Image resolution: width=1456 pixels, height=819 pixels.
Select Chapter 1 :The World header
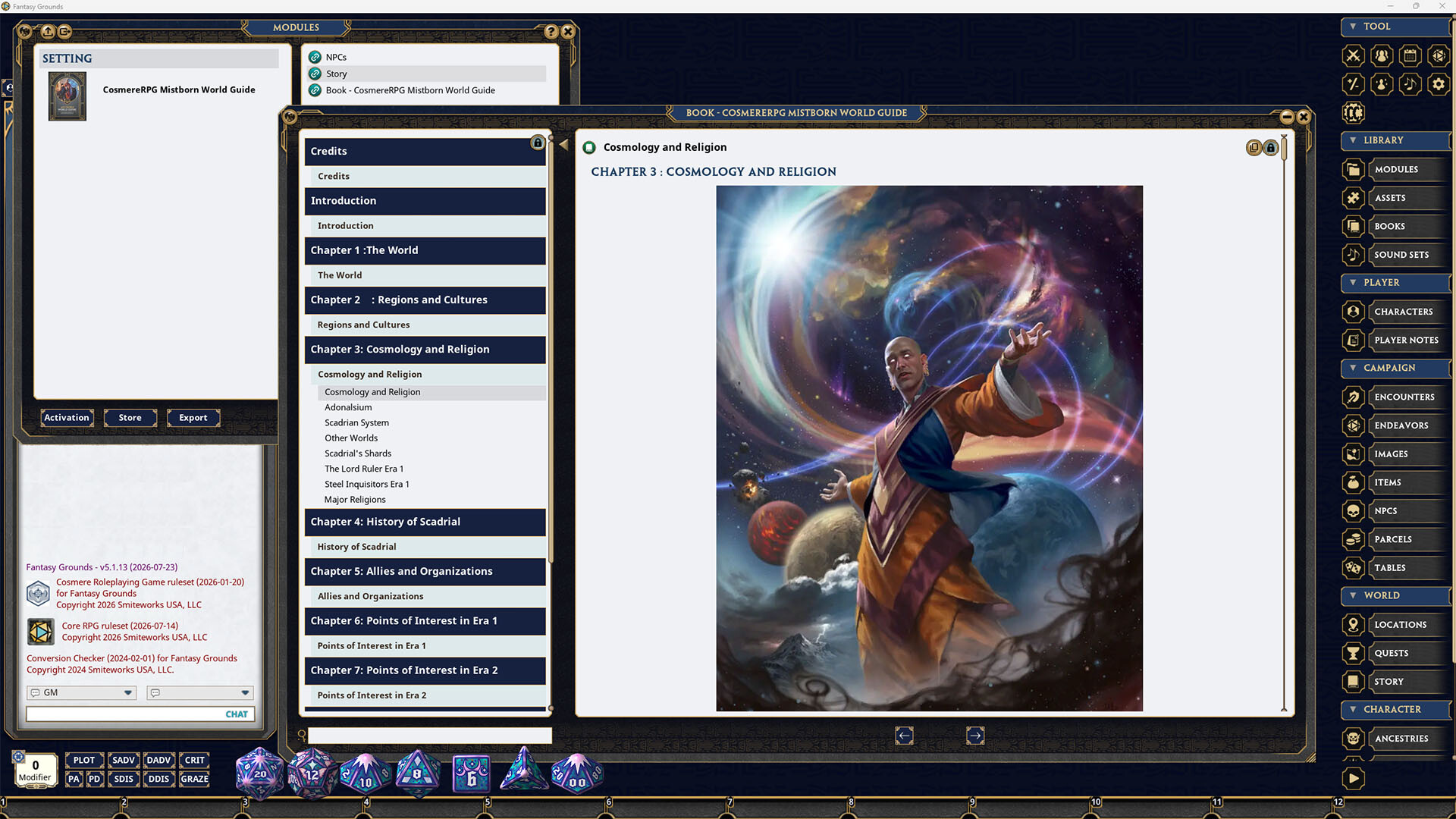click(x=425, y=250)
